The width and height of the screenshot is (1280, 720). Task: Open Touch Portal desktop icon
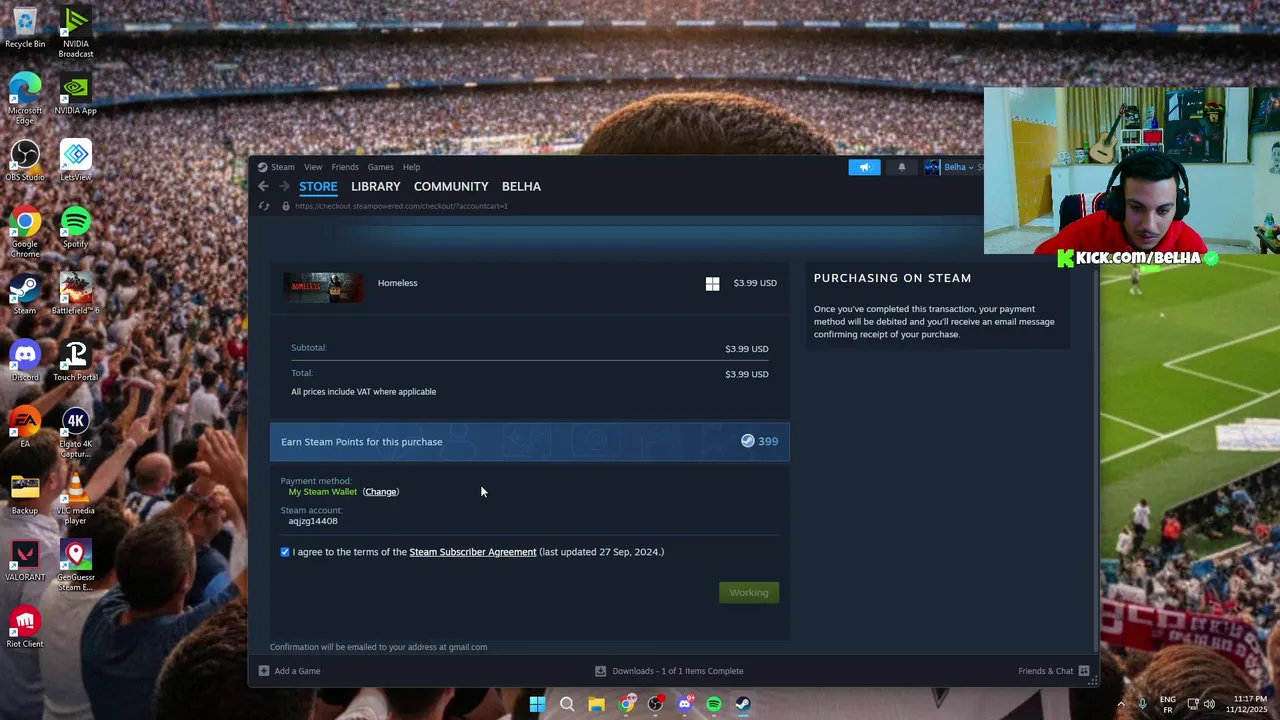75,361
